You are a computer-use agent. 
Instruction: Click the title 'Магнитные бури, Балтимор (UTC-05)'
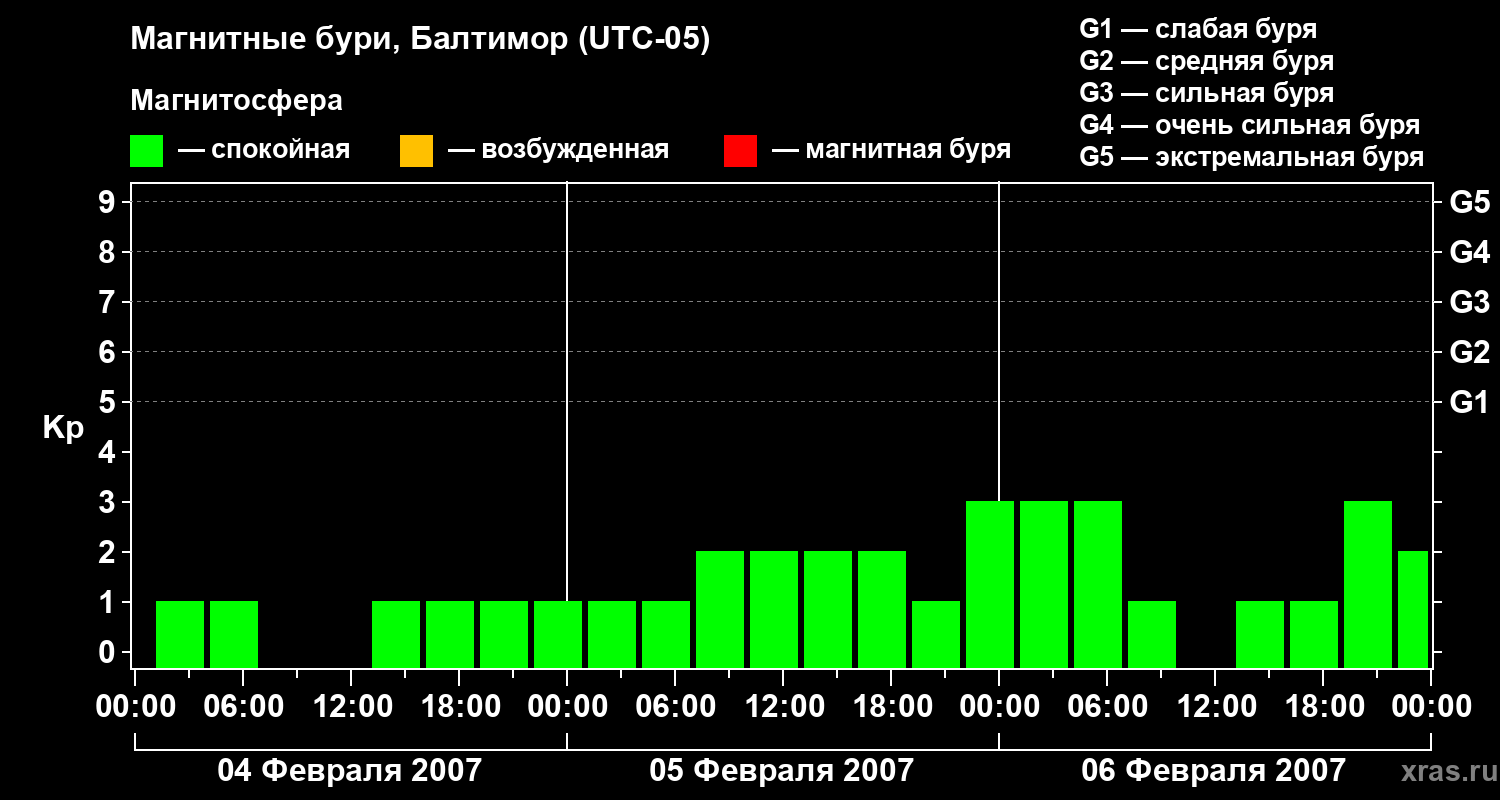point(420,40)
